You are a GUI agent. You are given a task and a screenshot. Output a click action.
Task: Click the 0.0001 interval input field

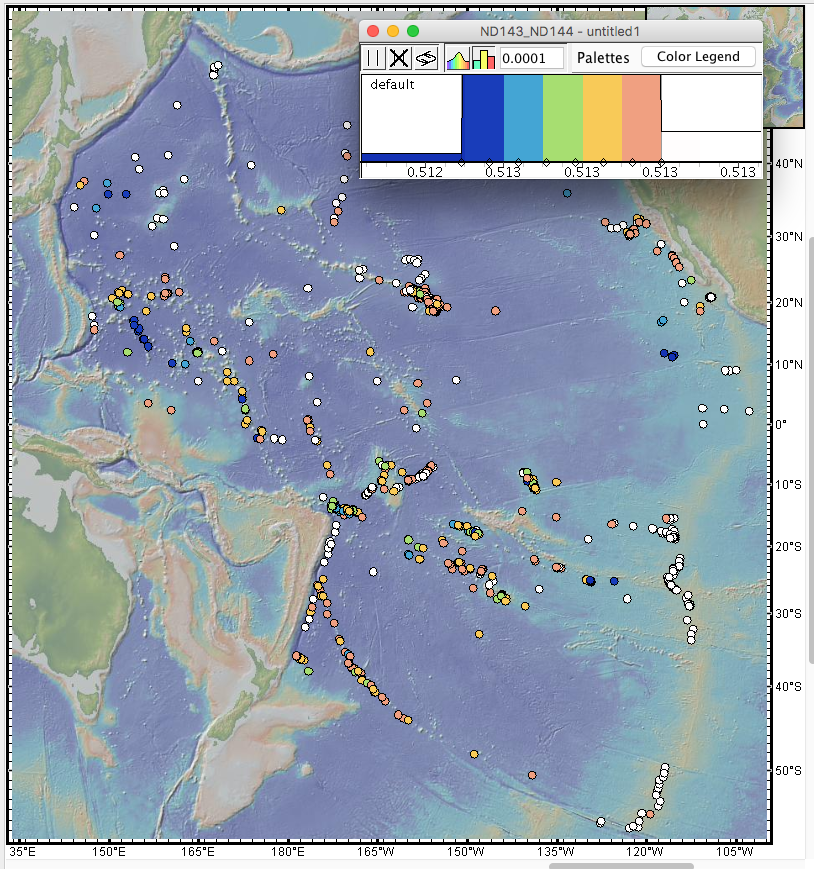pos(532,58)
